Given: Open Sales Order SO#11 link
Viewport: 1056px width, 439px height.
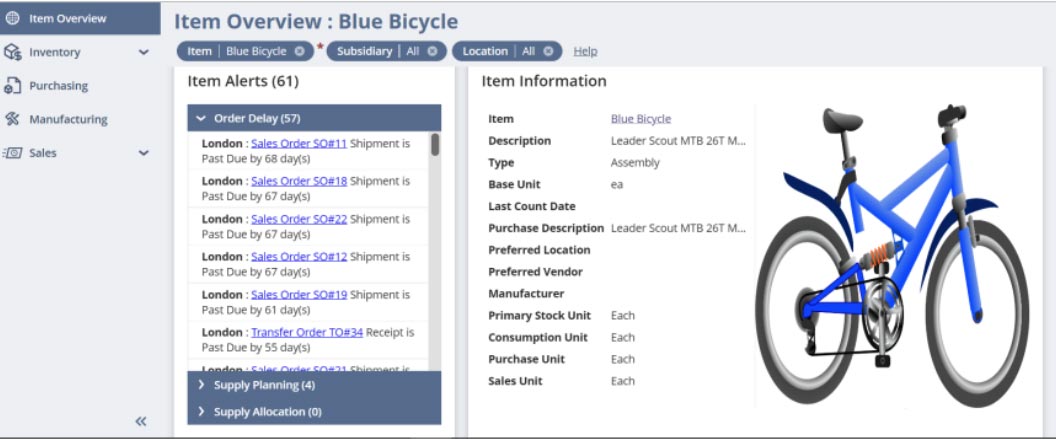Looking at the screenshot, I should (298, 143).
